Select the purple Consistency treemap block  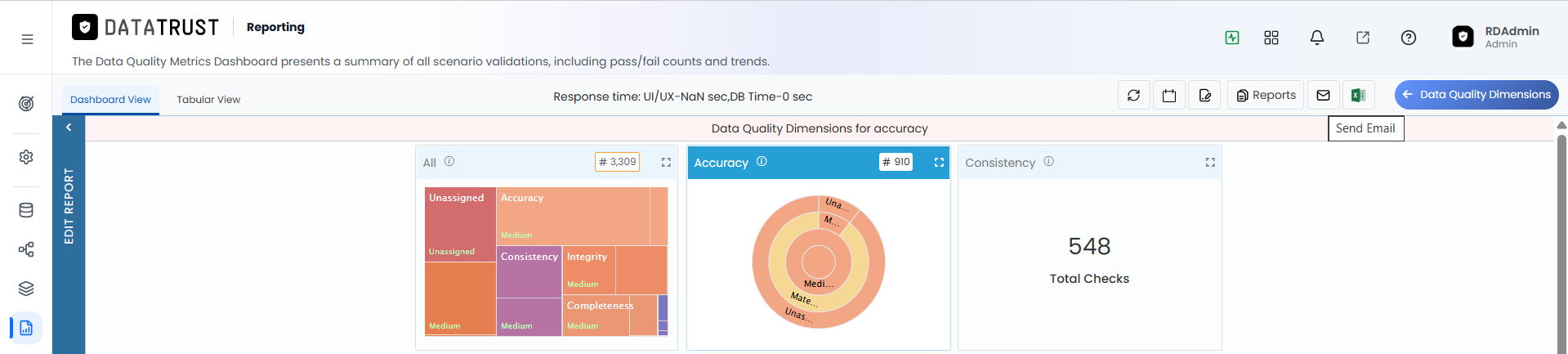tap(529, 271)
